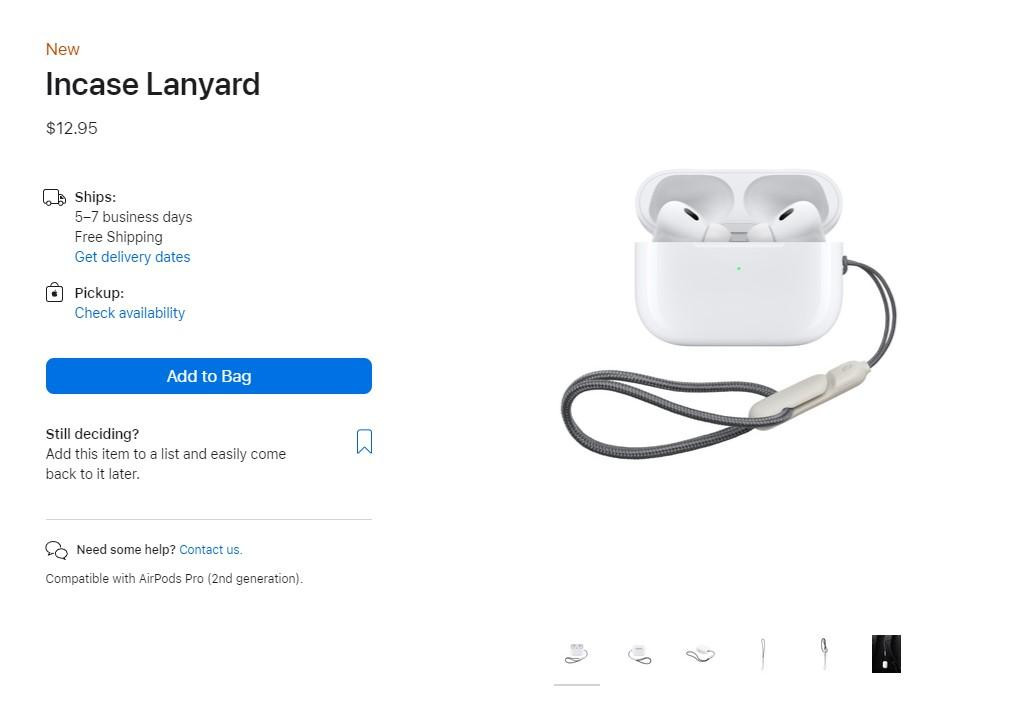
Task: Select the second thumbnail showing the closed case
Action: 639,654
